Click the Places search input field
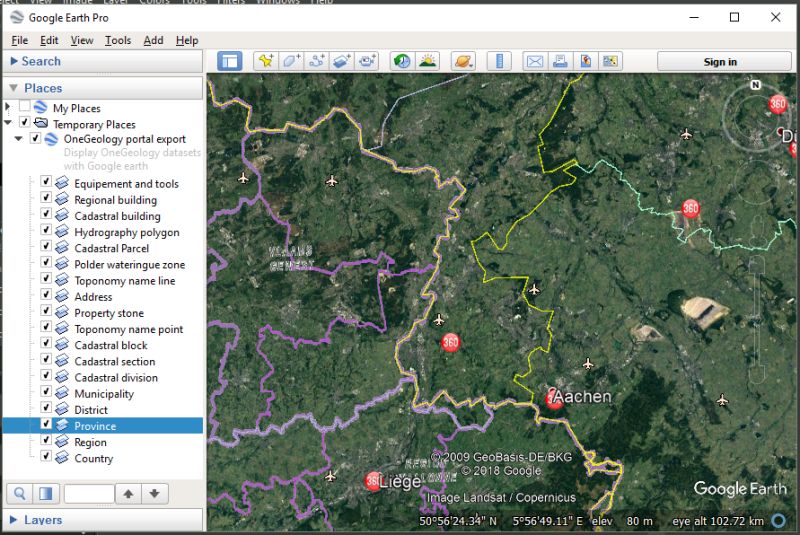The height and width of the screenshot is (535, 800). click(x=89, y=494)
